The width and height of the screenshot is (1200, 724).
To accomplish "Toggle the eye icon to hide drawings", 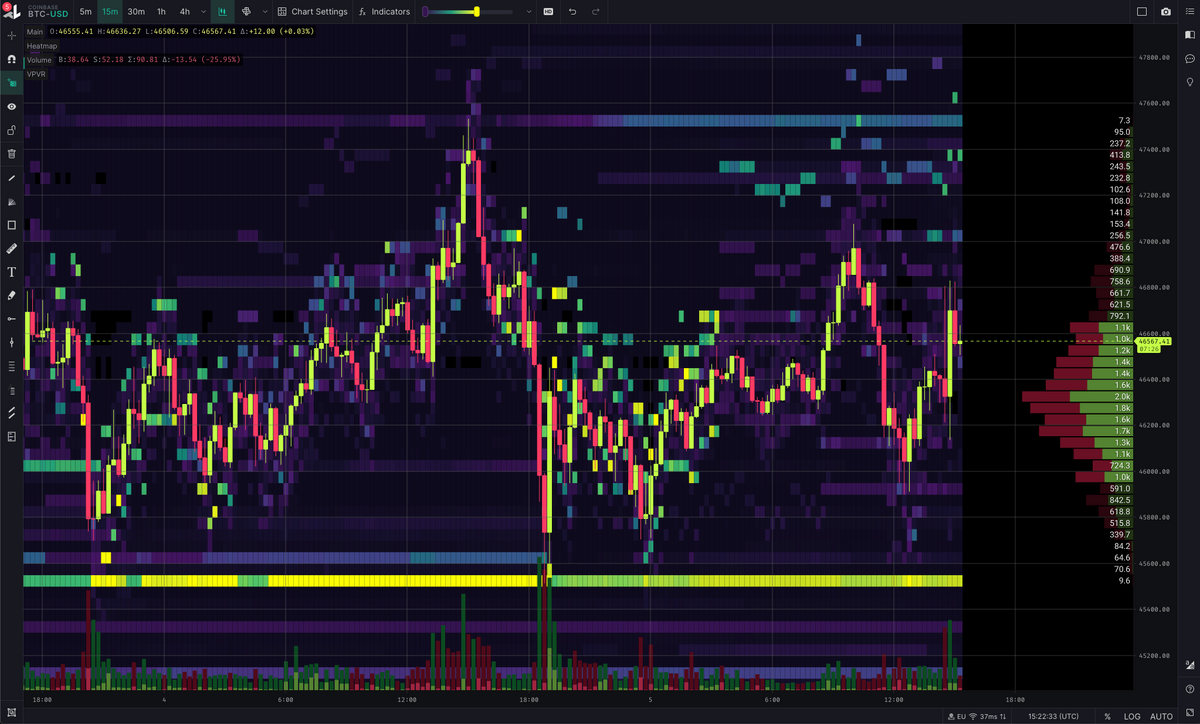I will coord(11,106).
